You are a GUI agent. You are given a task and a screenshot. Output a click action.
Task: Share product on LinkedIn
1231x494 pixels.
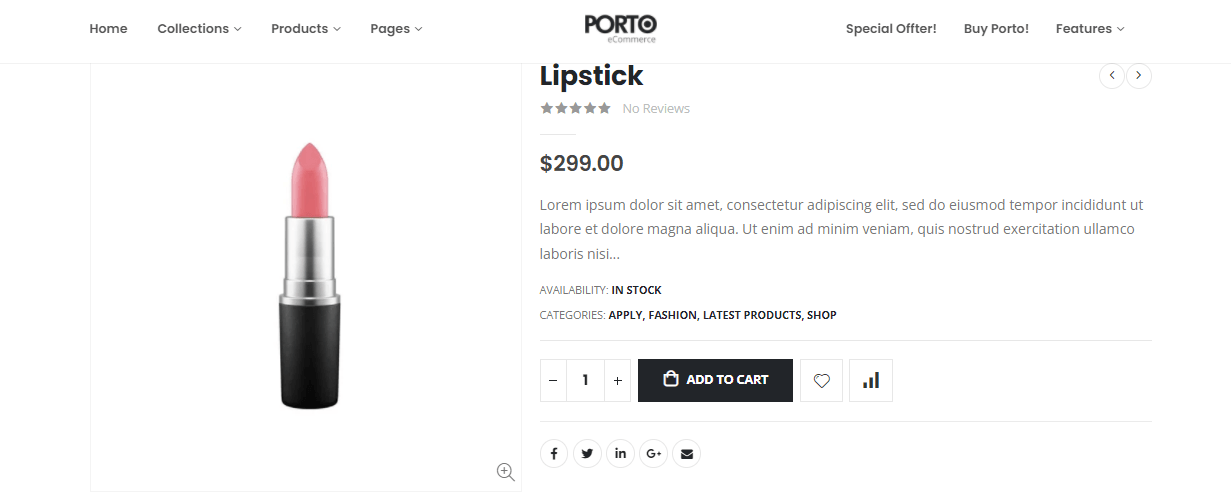pyautogui.click(x=620, y=454)
